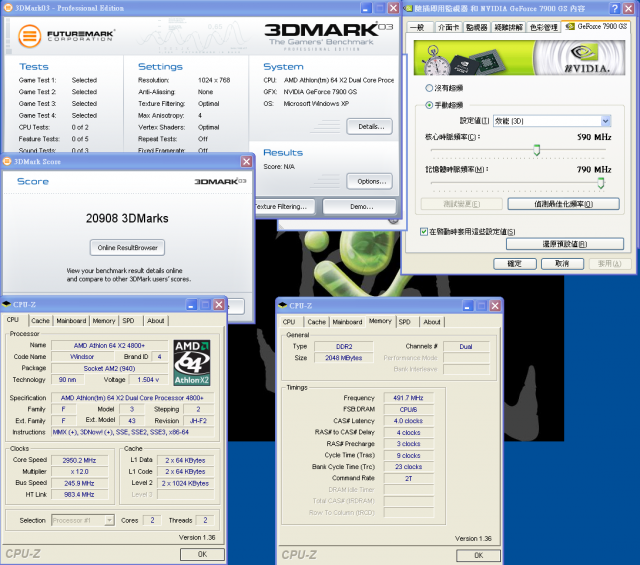Screen dimensions: 640x565
Task: Click the core clock 590 MHz slider
Action: [x=537, y=150]
